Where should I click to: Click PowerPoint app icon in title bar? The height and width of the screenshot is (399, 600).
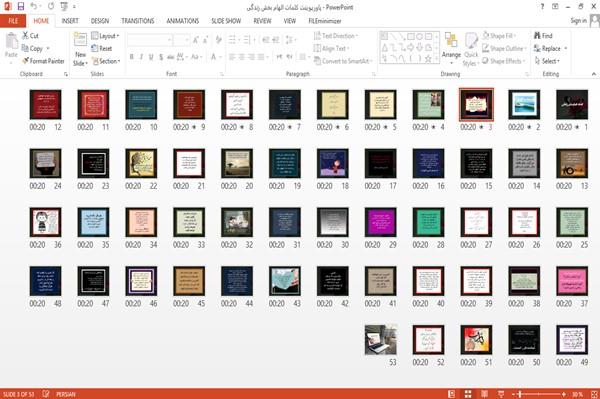(8, 7)
